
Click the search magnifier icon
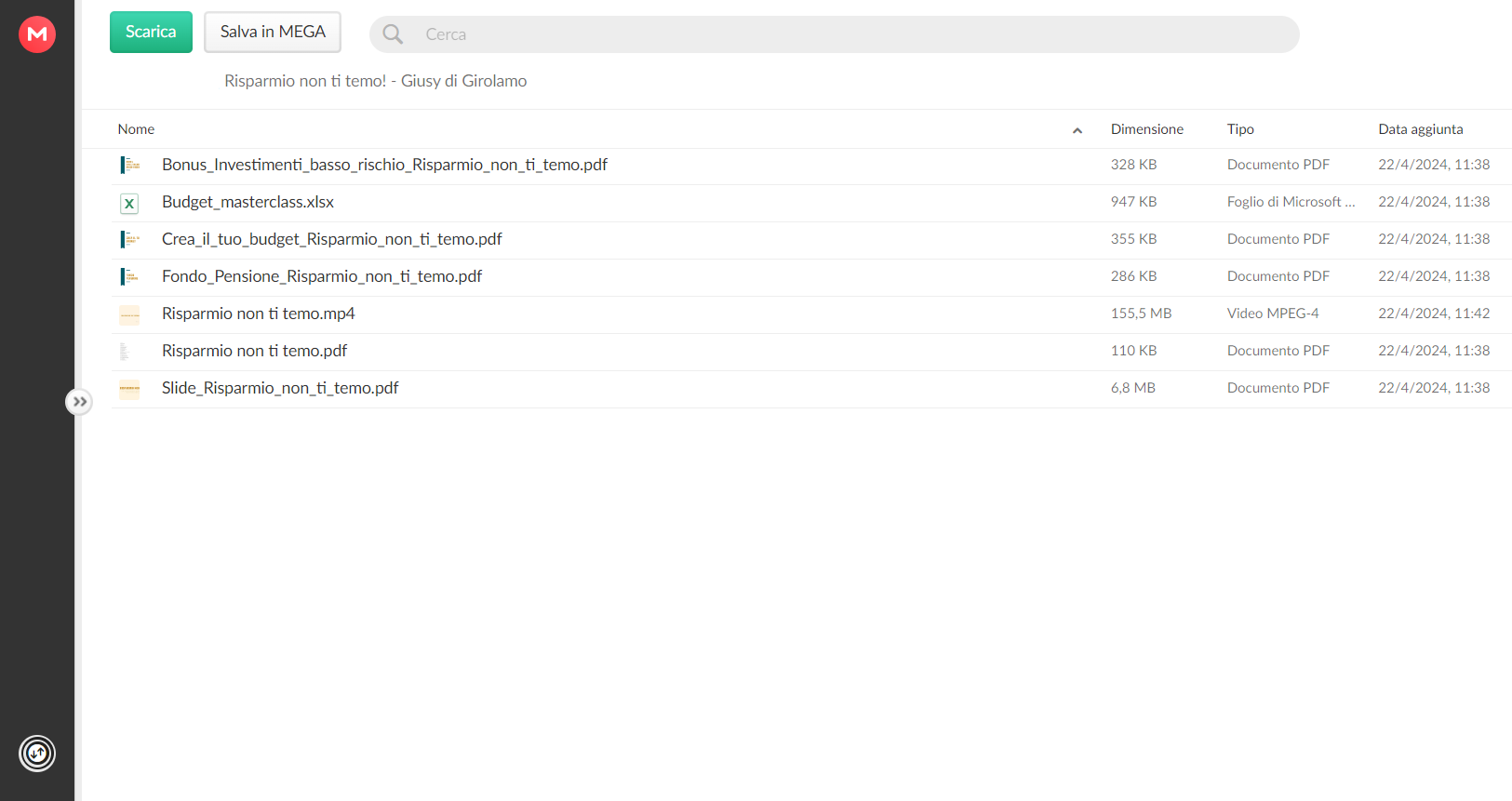[x=393, y=34]
